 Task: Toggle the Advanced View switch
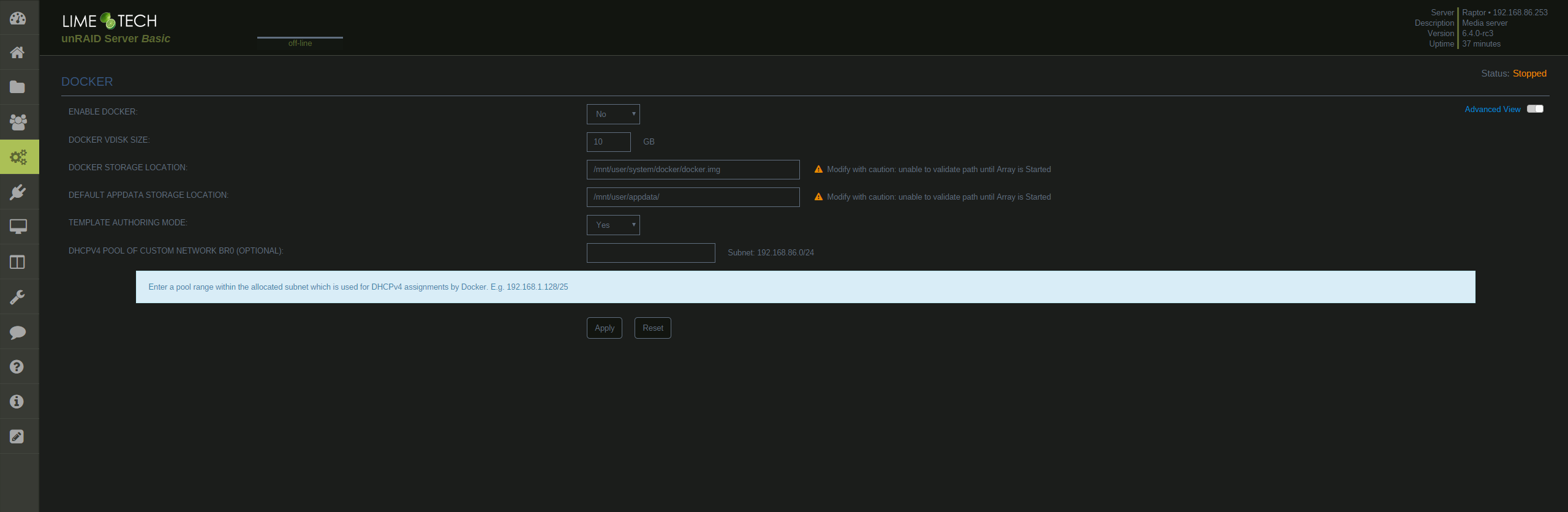pyautogui.click(x=1535, y=109)
